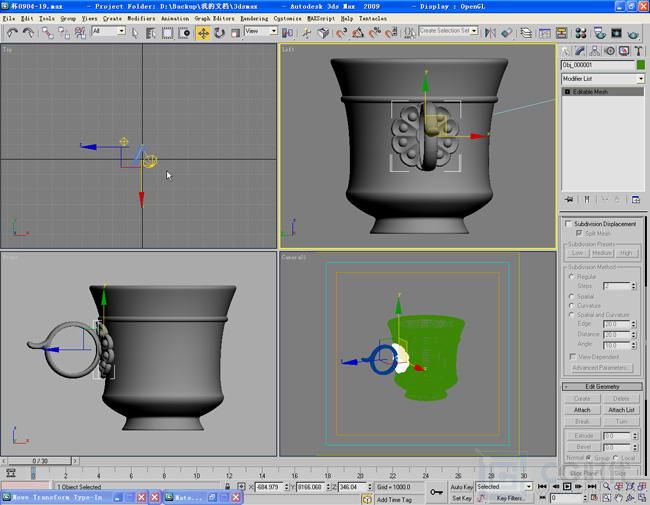
Task: Open the MAXScript menu
Action: (x=321, y=19)
